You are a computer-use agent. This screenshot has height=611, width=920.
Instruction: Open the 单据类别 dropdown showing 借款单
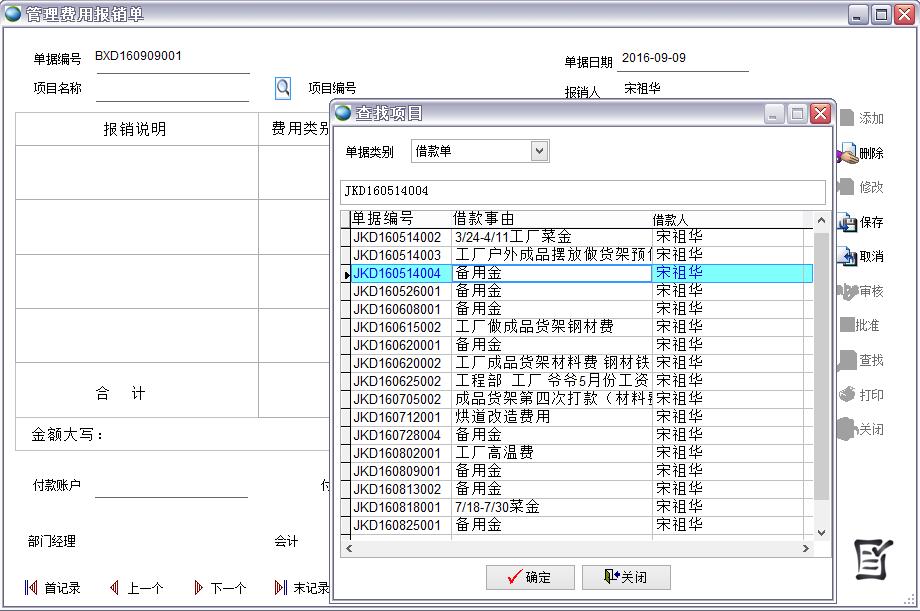coord(538,150)
